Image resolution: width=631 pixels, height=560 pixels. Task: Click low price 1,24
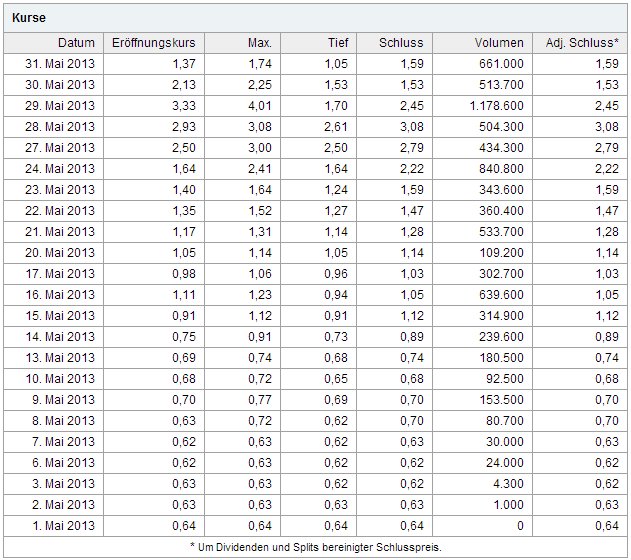(x=336, y=189)
